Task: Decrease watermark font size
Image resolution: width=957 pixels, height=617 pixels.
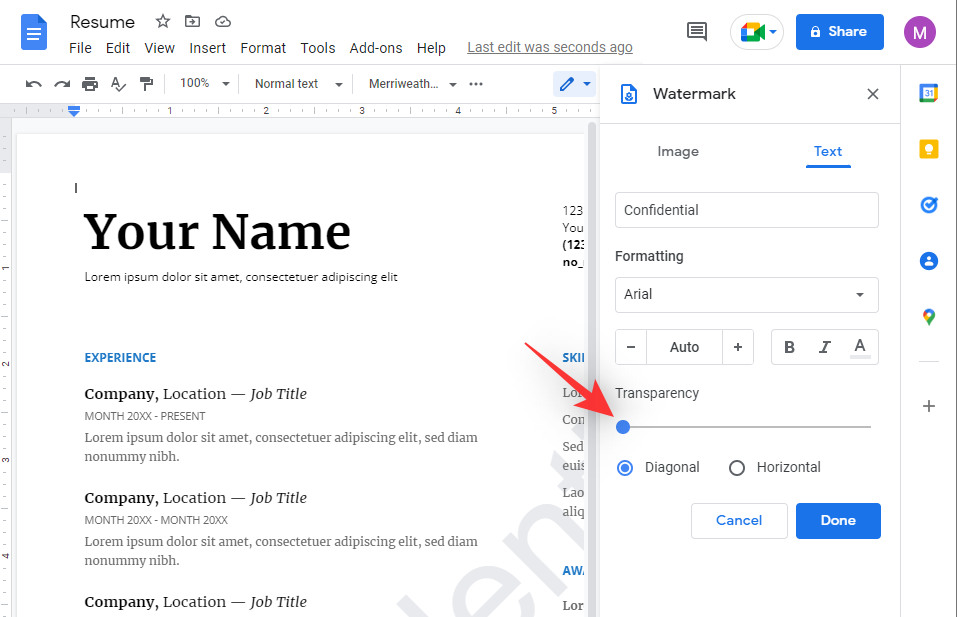Action: coord(631,347)
